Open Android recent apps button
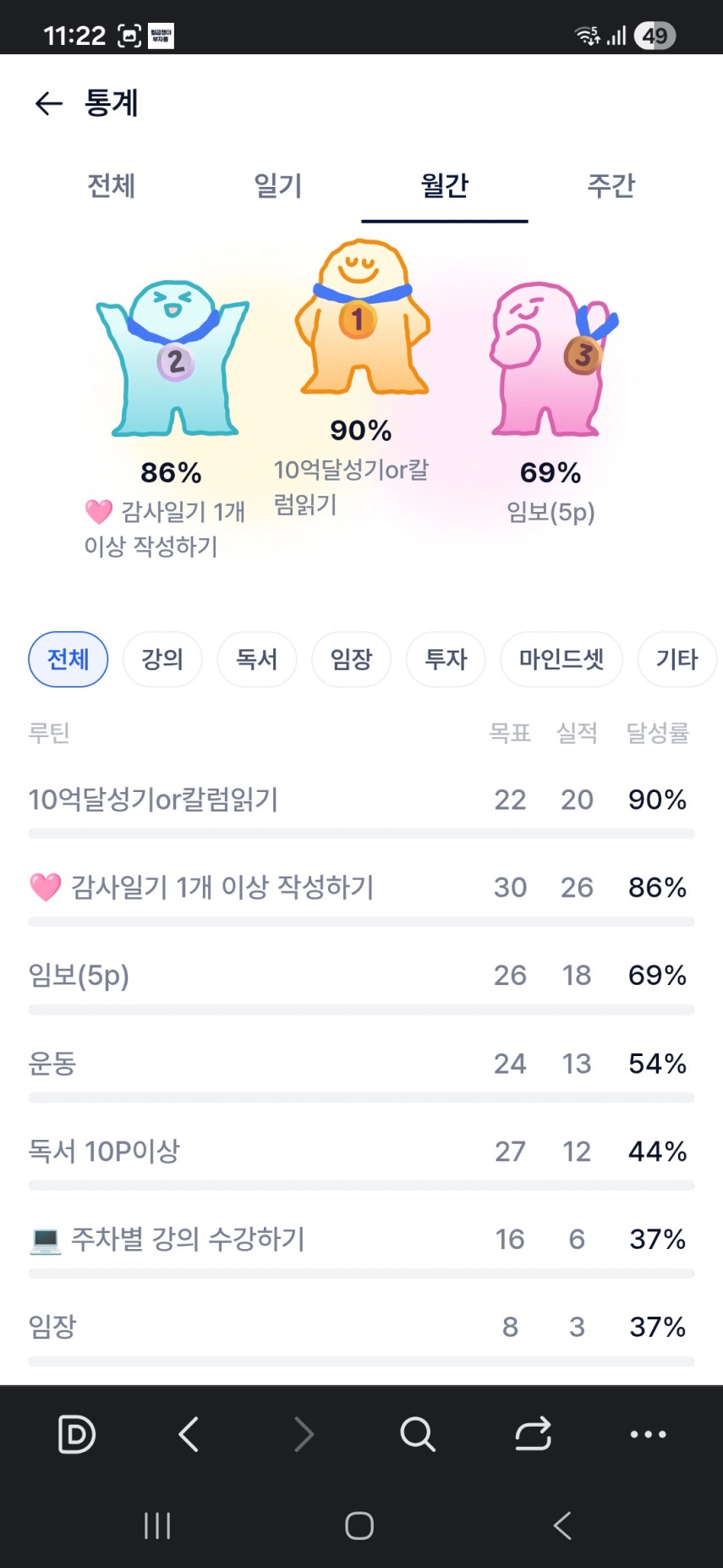Image resolution: width=723 pixels, height=1568 pixels. (157, 1526)
